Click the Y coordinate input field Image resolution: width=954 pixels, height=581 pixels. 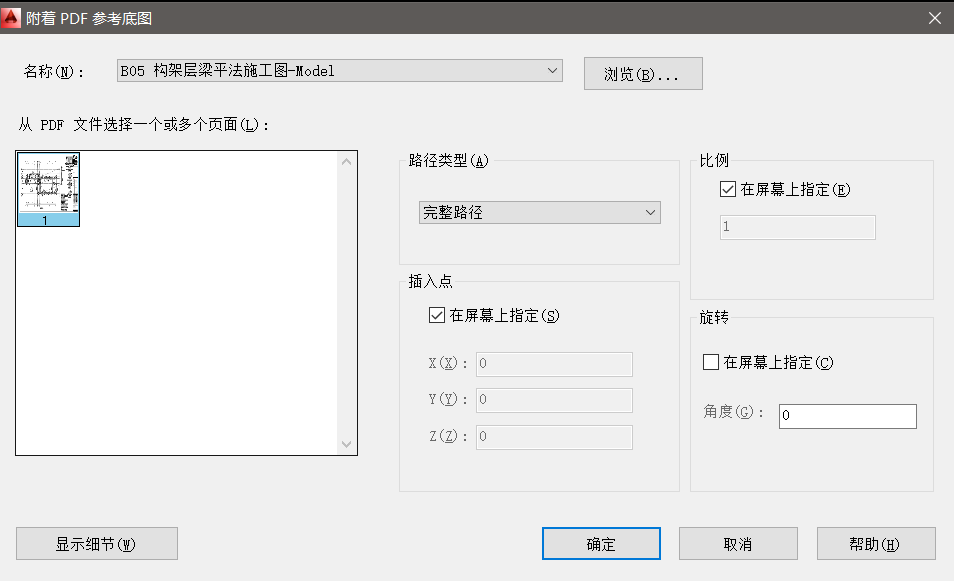(x=554, y=400)
